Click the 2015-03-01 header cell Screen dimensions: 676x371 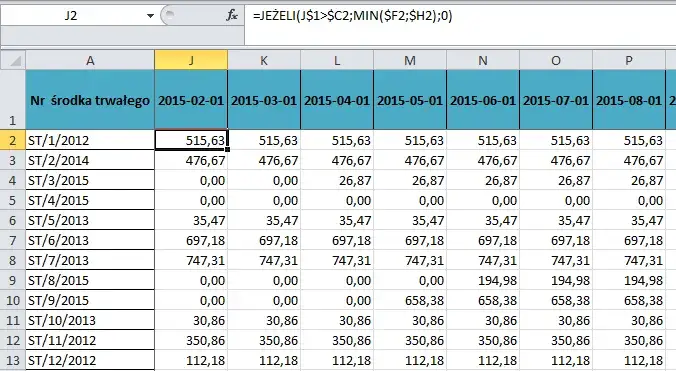(x=264, y=100)
